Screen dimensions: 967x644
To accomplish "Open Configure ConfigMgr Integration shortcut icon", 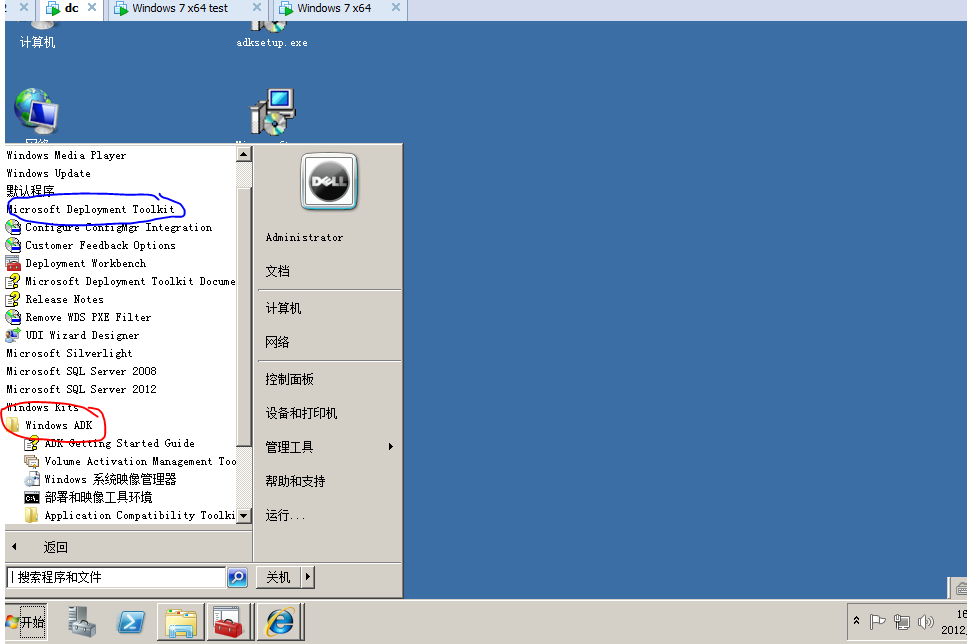I will [13, 228].
